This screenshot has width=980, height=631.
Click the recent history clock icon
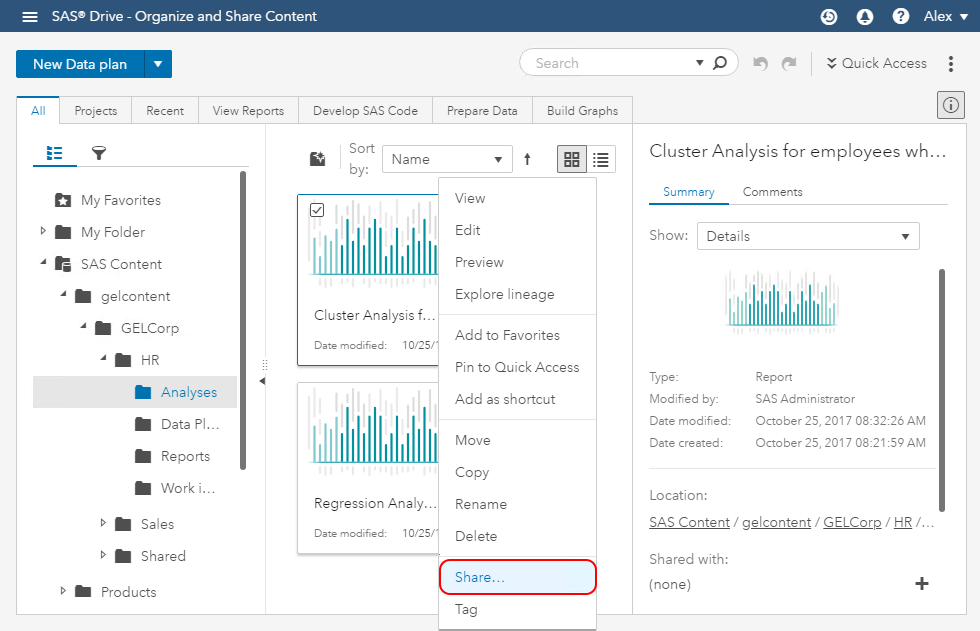tap(828, 16)
